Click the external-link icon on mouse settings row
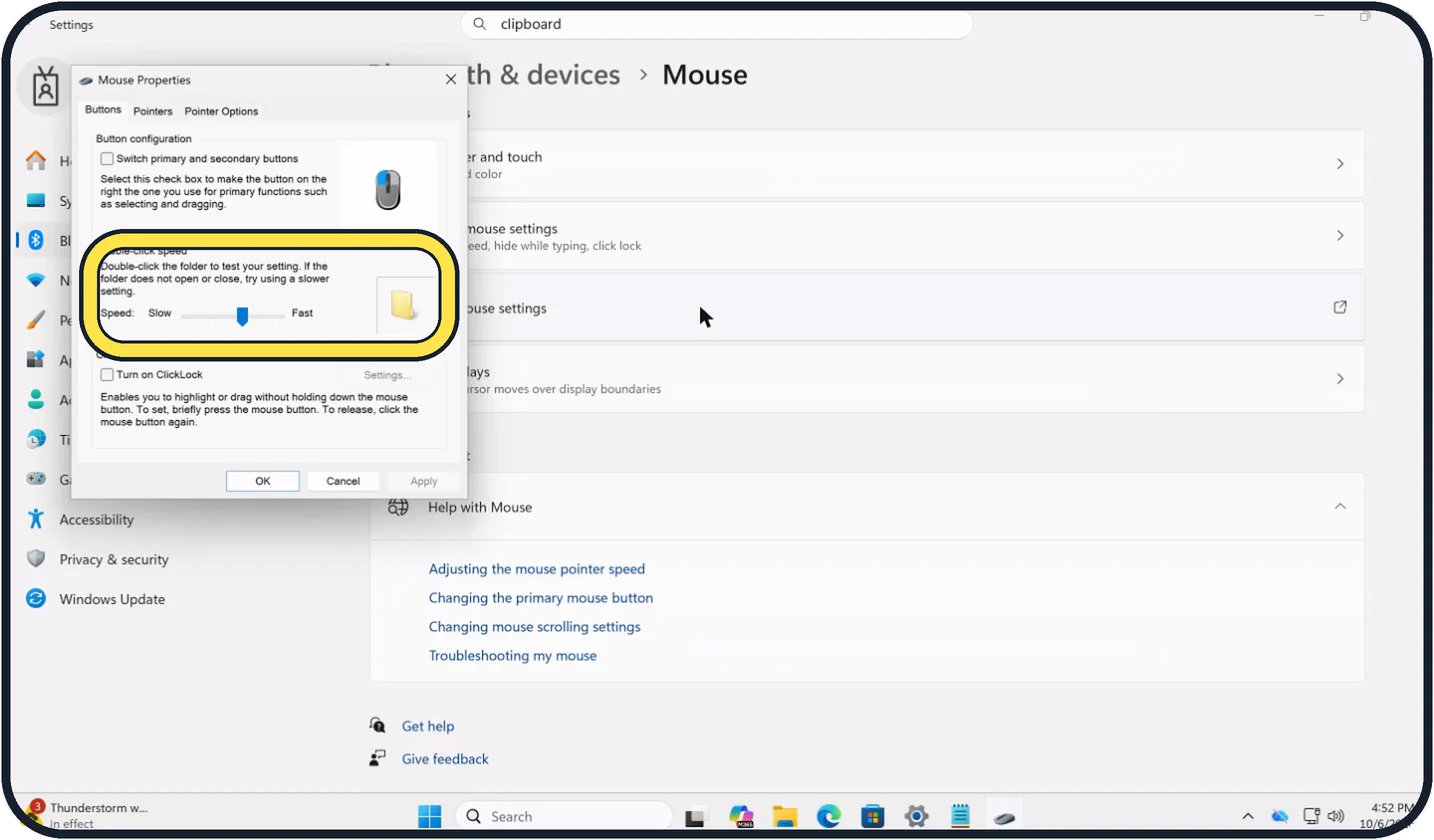The image size is (1434, 840). [1340, 308]
